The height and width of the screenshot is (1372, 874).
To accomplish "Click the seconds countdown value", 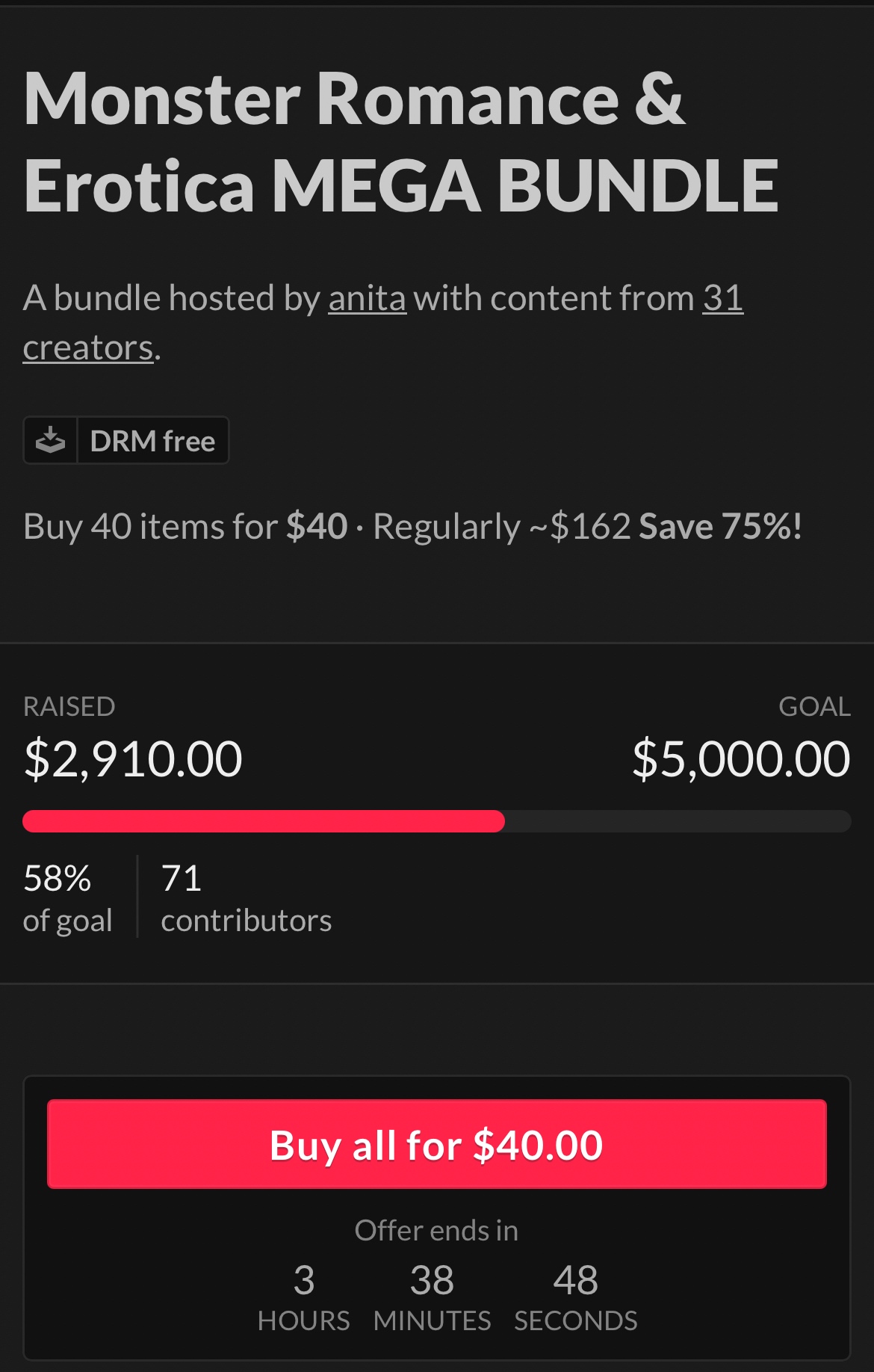I will [575, 1280].
